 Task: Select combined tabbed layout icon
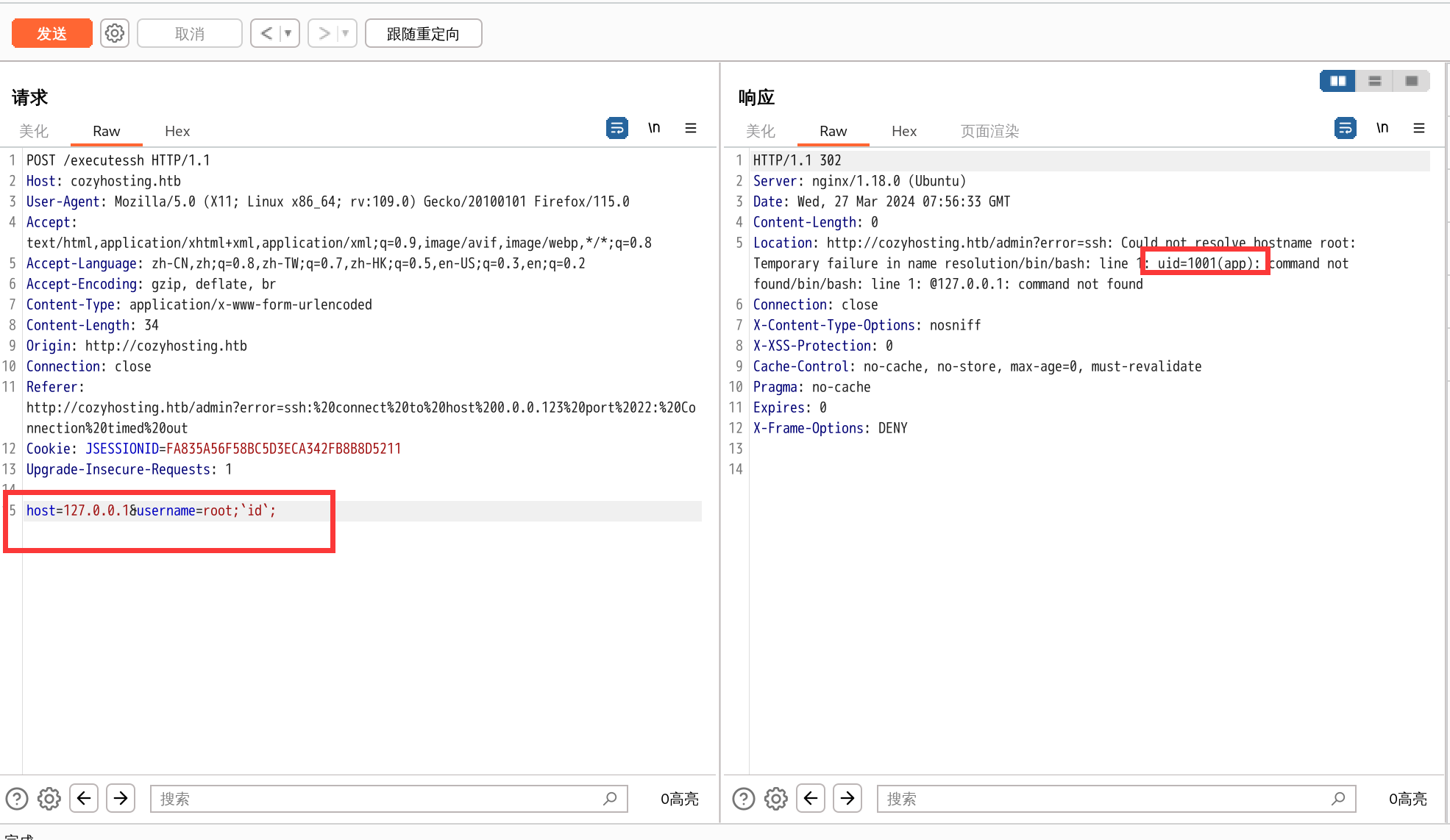[1411, 81]
